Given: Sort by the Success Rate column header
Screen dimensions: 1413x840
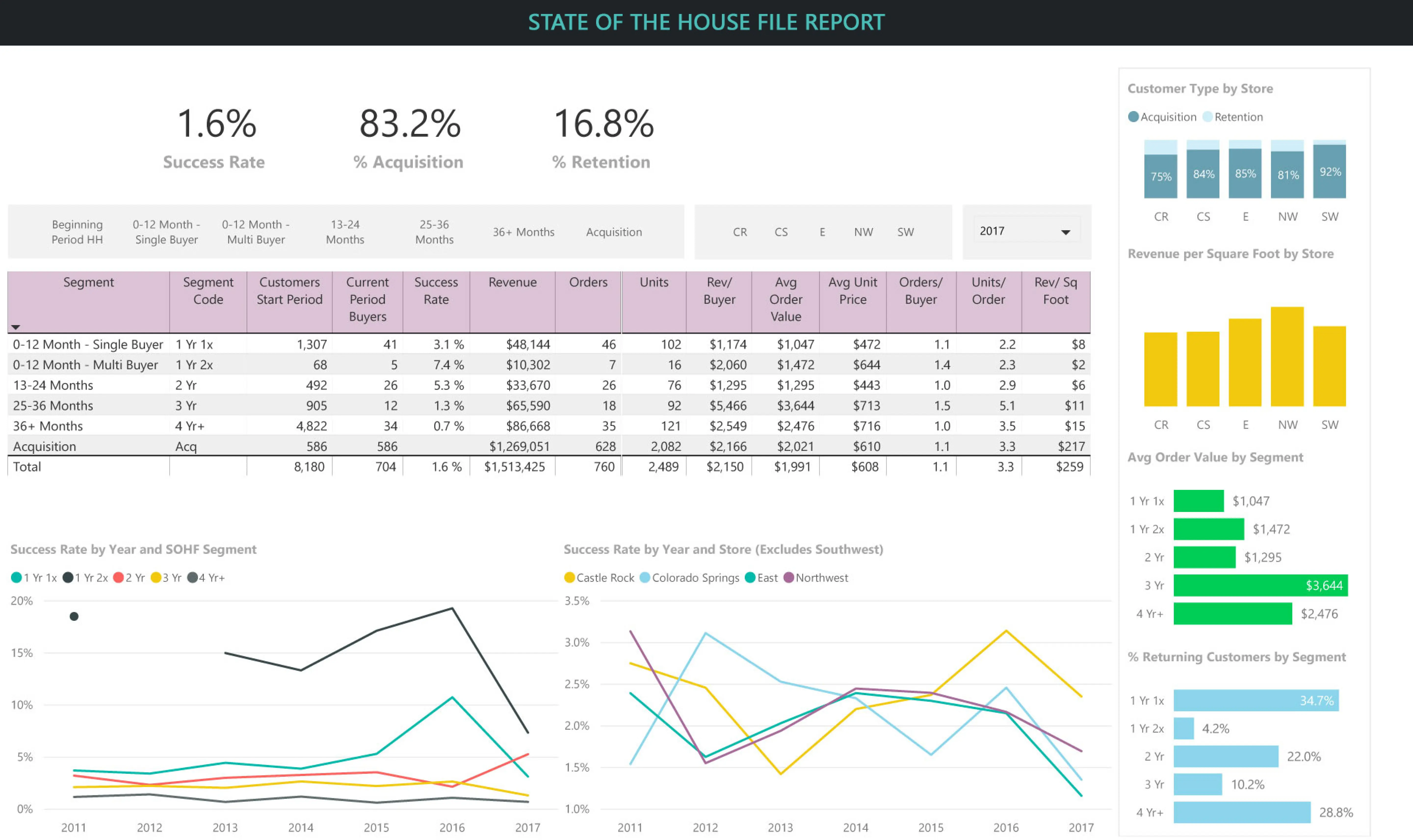Looking at the screenshot, I should [x=436, y=302].
